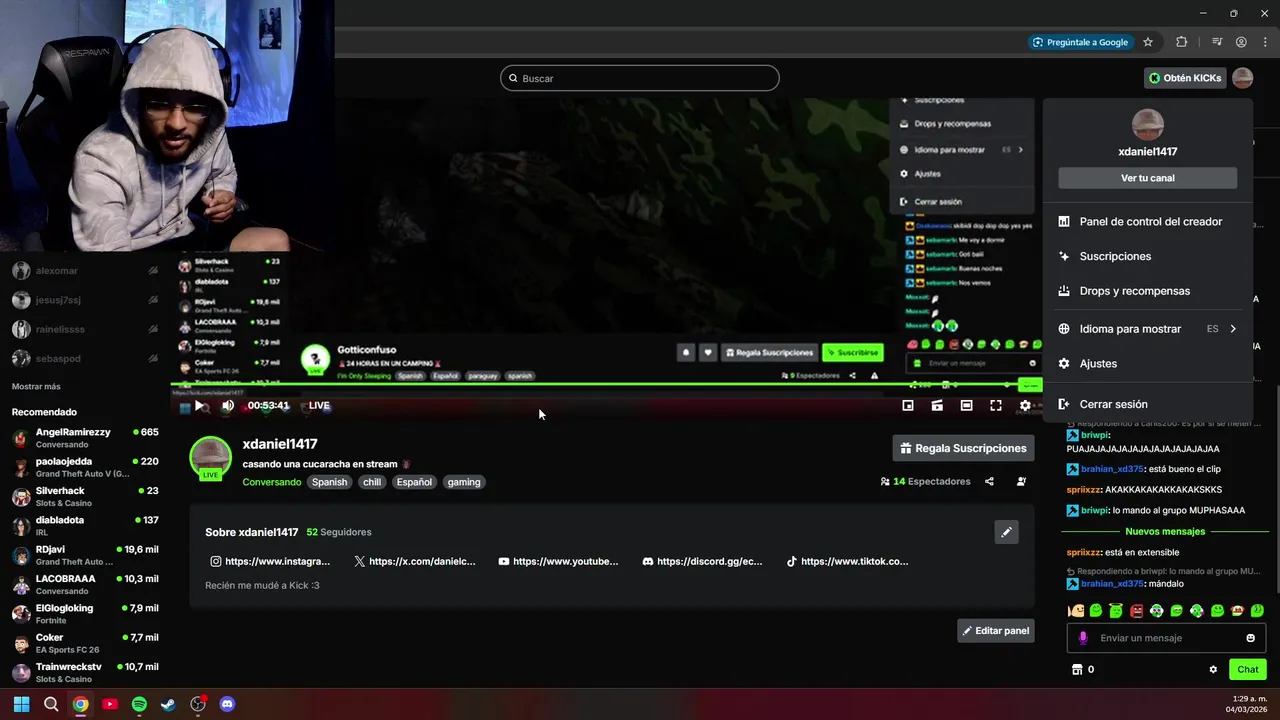Click the Nuevos mensajes divider label

tap(1165, 532)
